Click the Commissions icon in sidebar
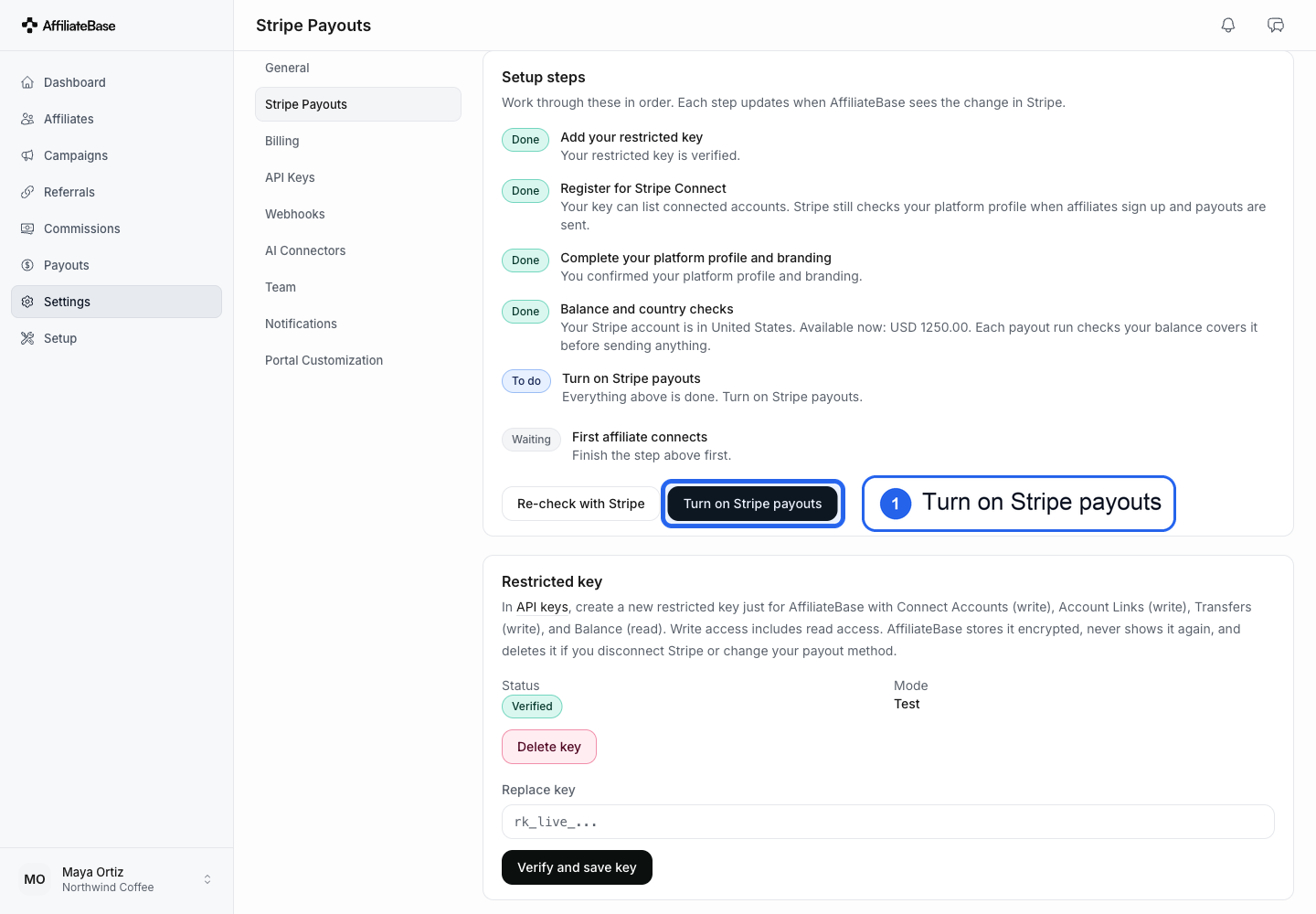Viewport: 1316px width, 914px height. tap(27, 228)
